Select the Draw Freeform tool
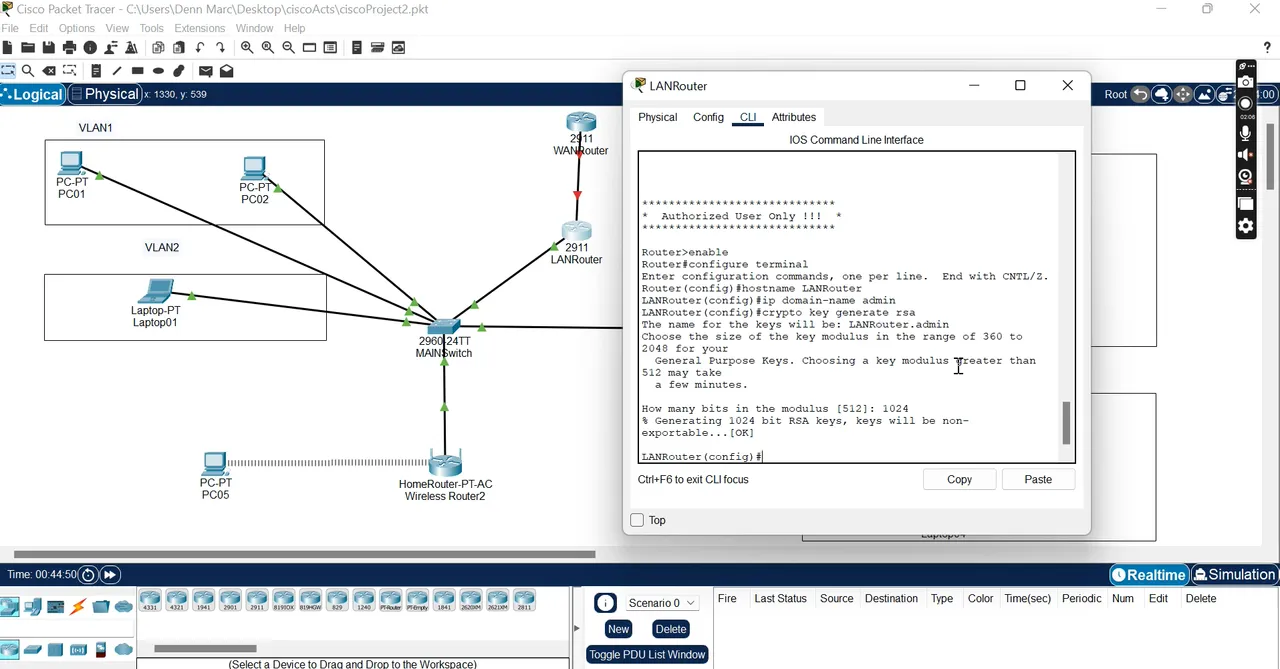This screenshot has height=669, width=1280. click(x=179, y=71)
